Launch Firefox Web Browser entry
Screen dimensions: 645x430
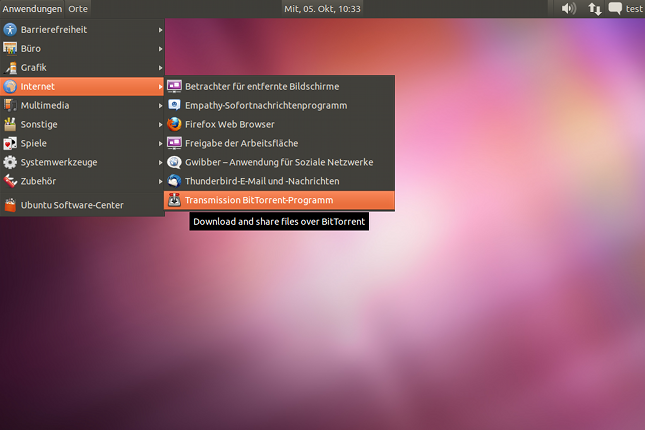(x=279, y=124)
